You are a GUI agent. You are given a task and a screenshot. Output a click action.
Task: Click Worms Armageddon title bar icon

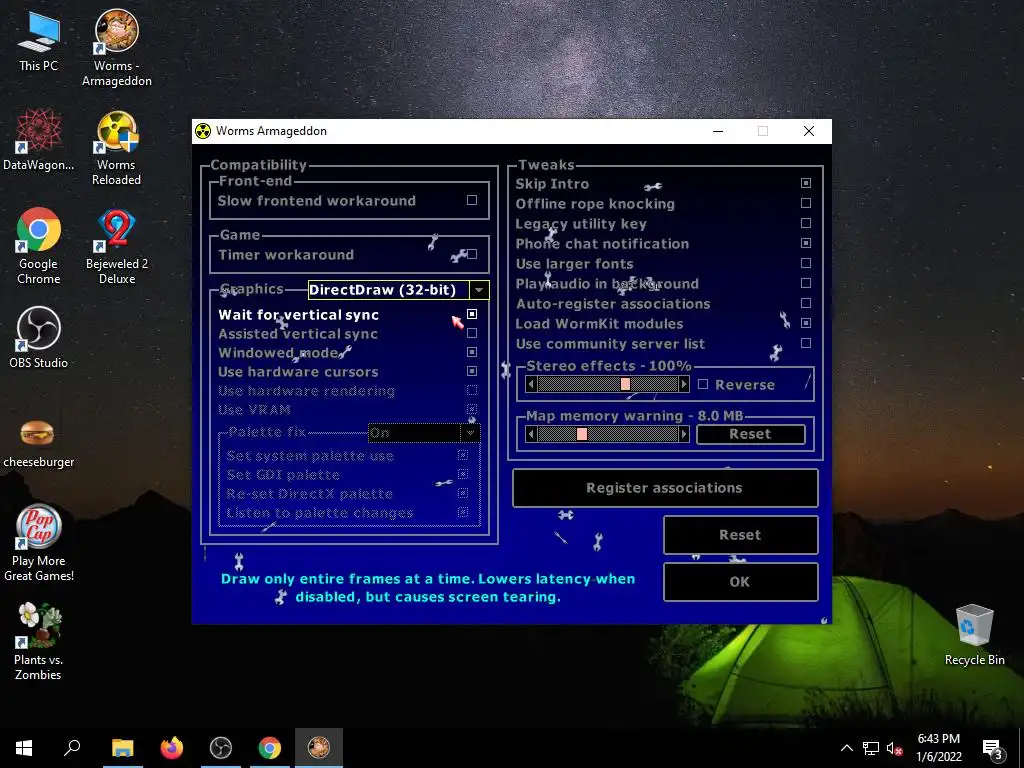[x=203, y=131]
